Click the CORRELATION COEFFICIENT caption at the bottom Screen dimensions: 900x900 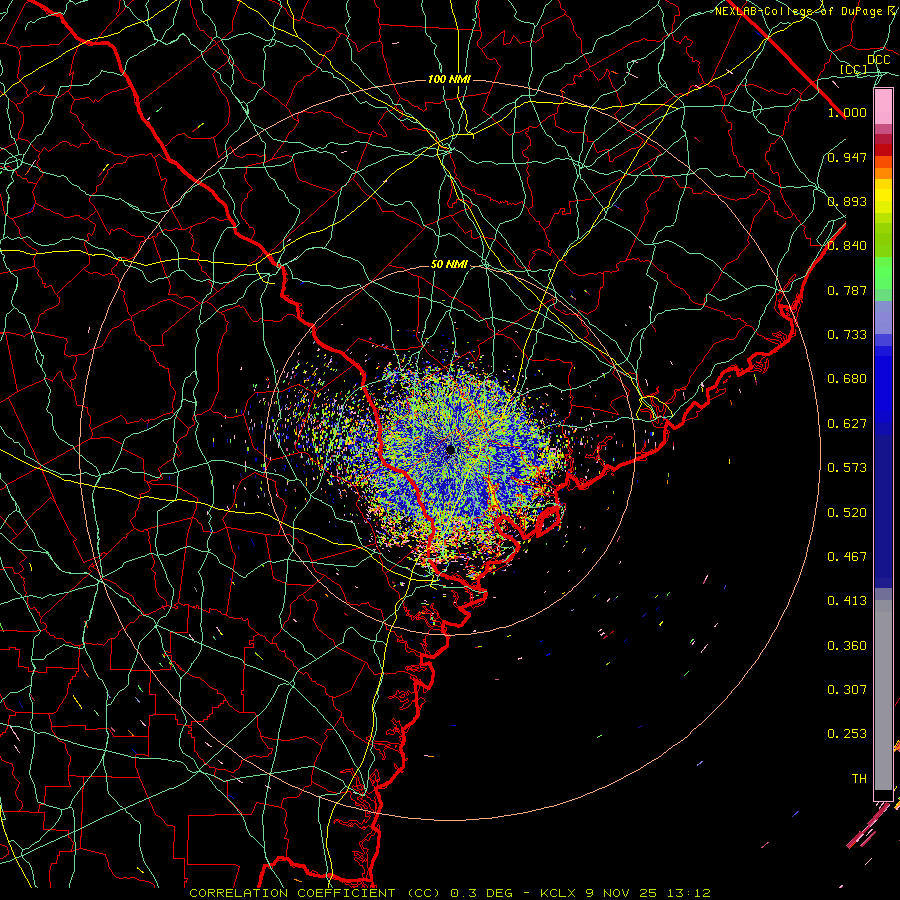coord(449,893)
